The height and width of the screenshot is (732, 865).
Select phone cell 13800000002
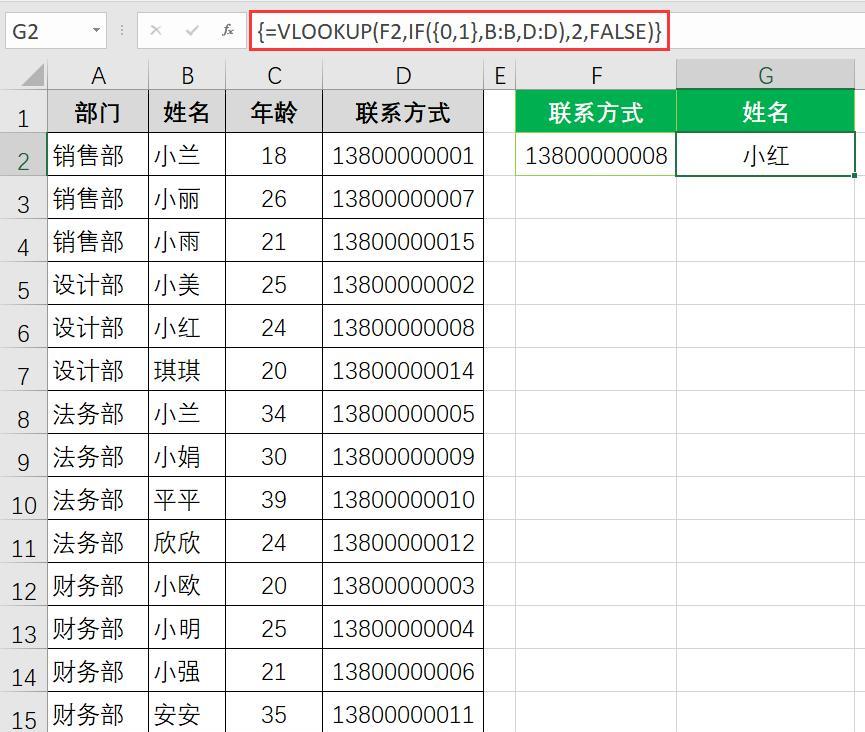click(x=403, y=284)
